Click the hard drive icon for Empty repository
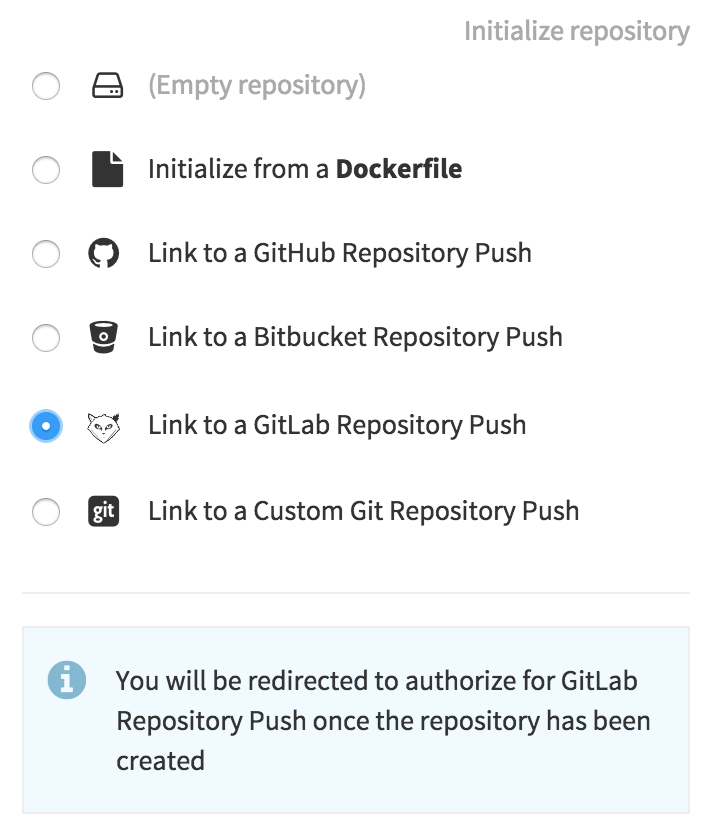Viewport: 726px width, 834px height. click(106, 87)
